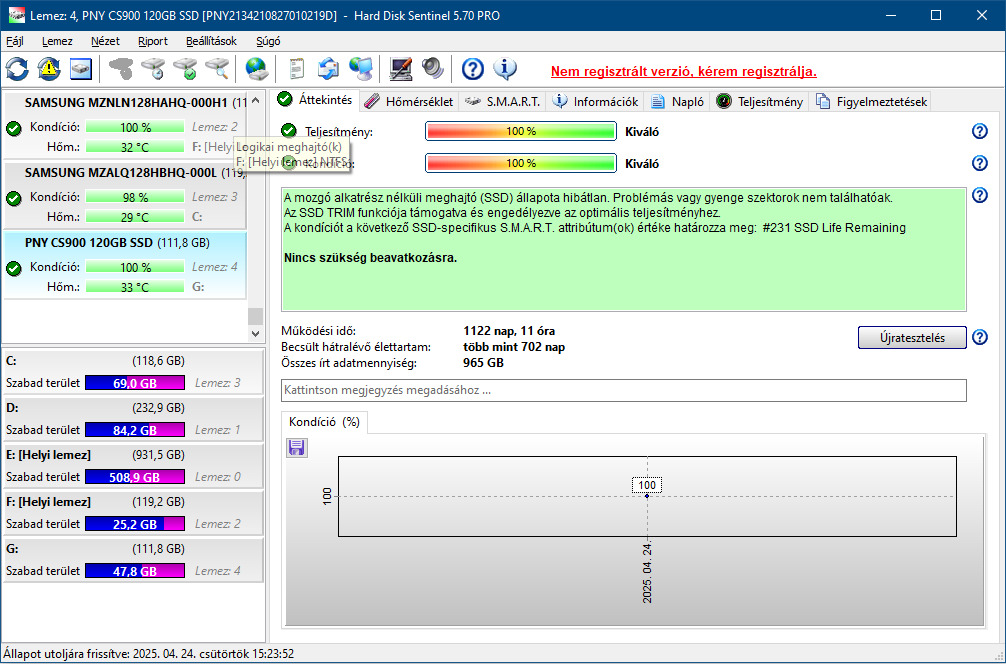Click the speaker sound toolbar icon
This screenshot has height=664, width=1006.
[432, 69]
